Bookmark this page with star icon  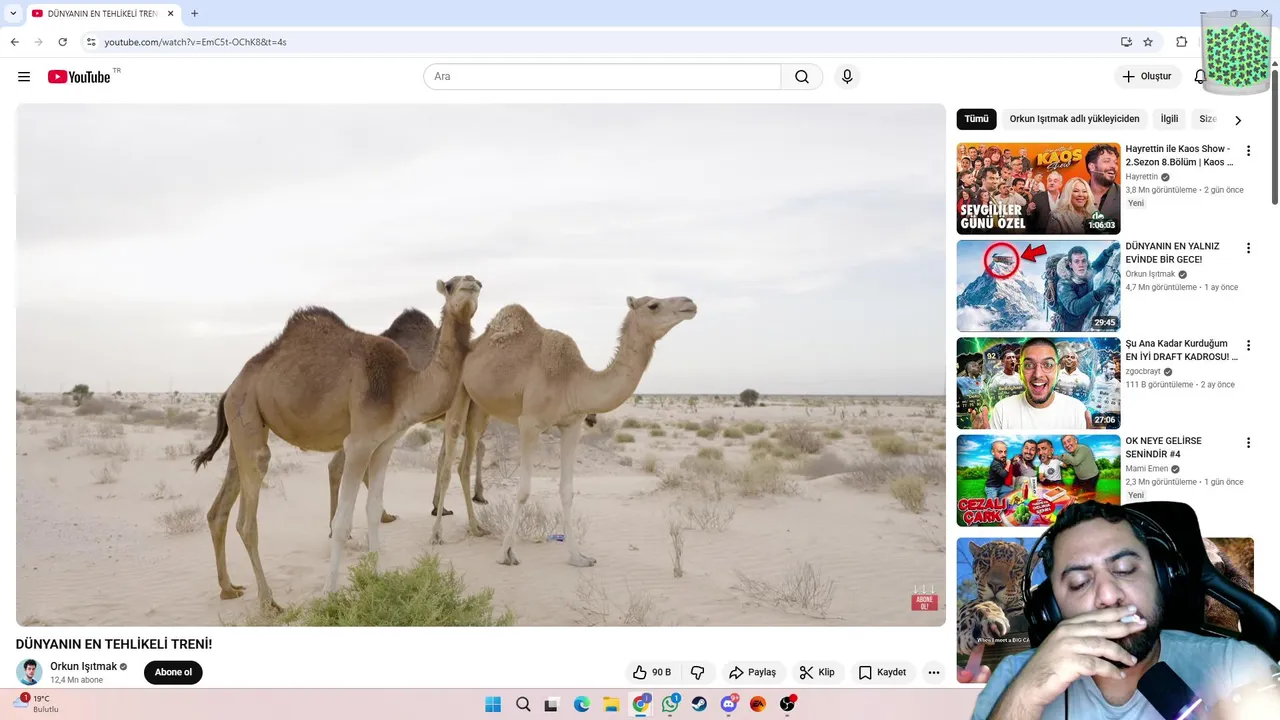(x=1148, y=42)
